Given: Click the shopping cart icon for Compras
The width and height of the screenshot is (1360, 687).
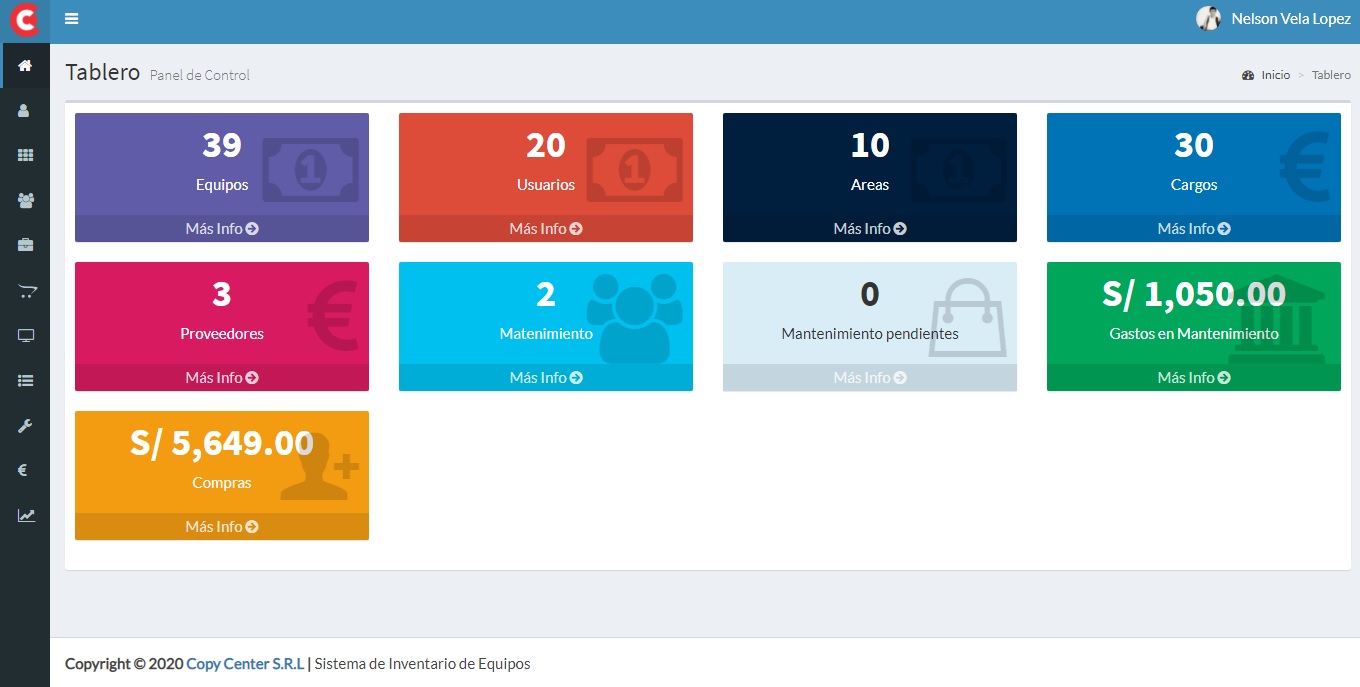Looking at the screenshot, I should click(x=24, y=290).
